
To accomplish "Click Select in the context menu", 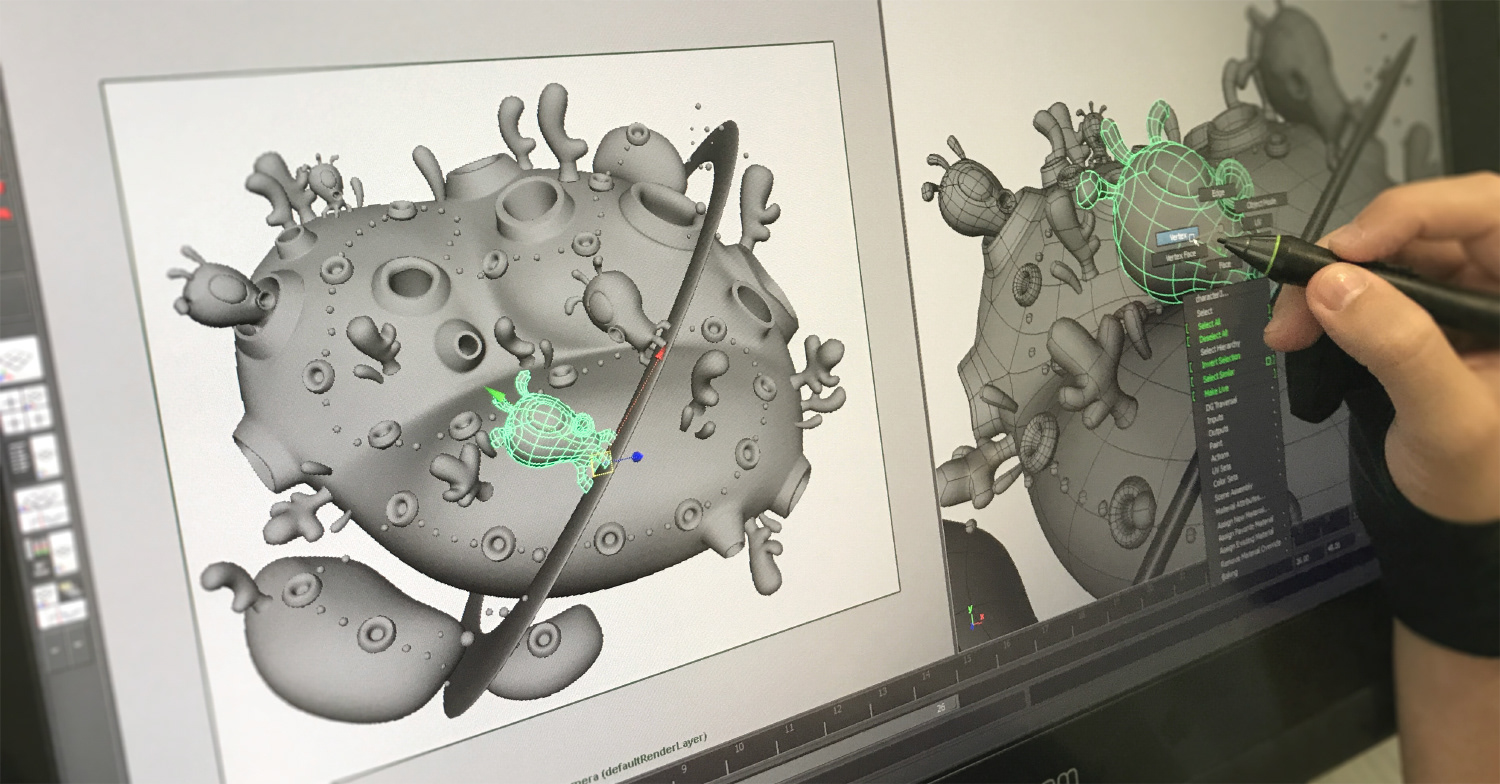I will pyautogui.click(x=1205, y=311).
